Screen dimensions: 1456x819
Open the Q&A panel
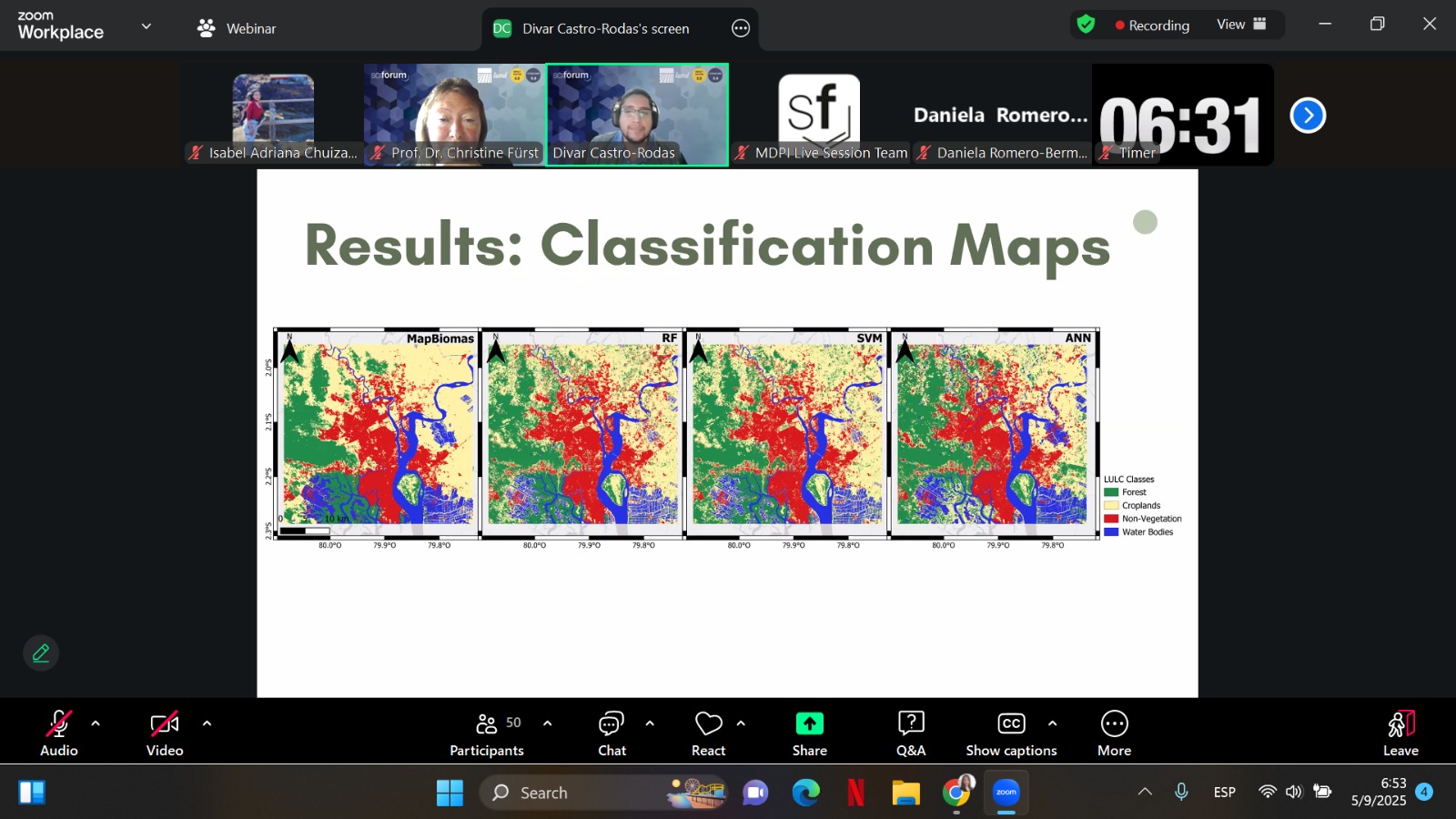tap(910, 731)
